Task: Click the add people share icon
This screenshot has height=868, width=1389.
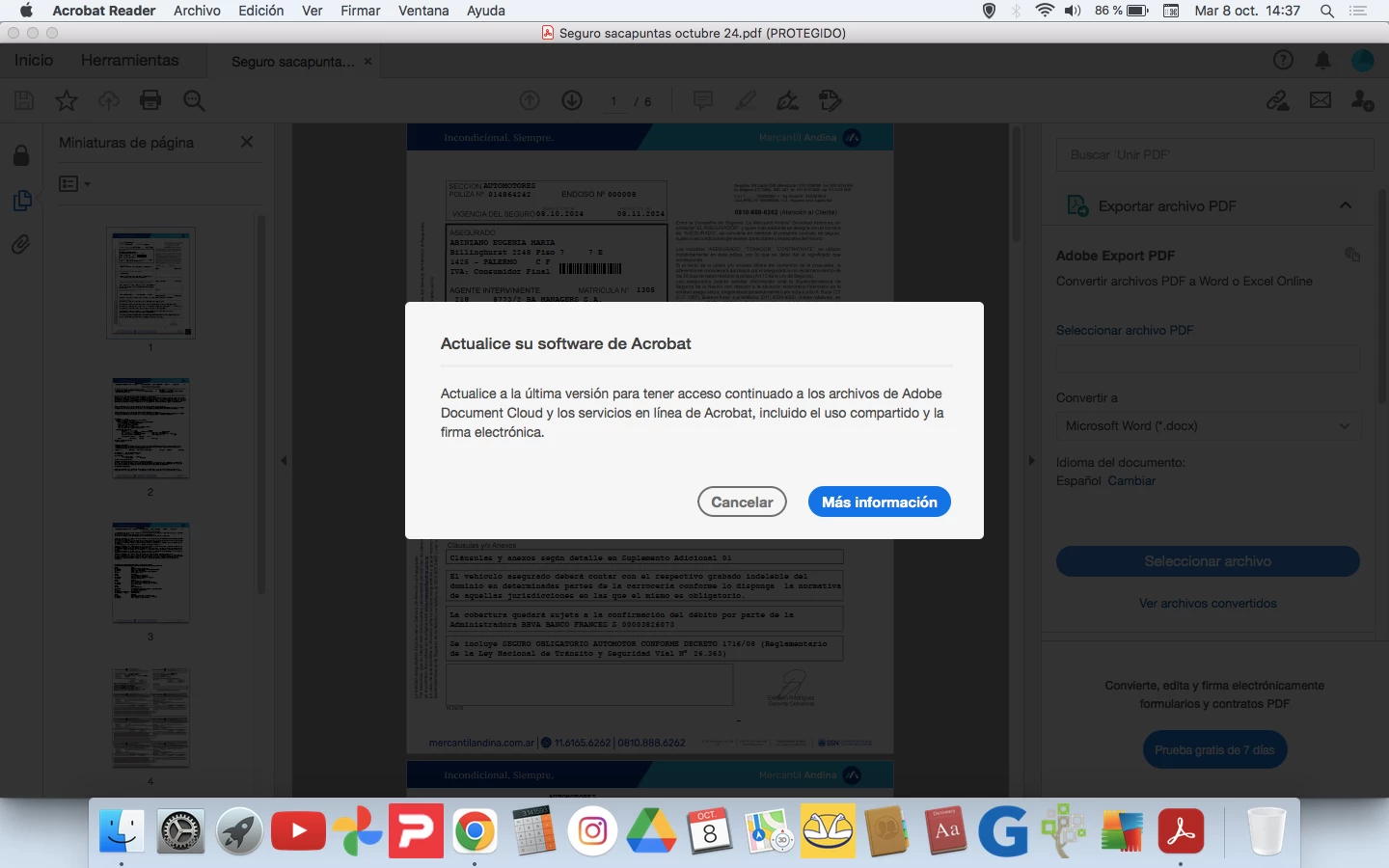Action: [1362, 100]
